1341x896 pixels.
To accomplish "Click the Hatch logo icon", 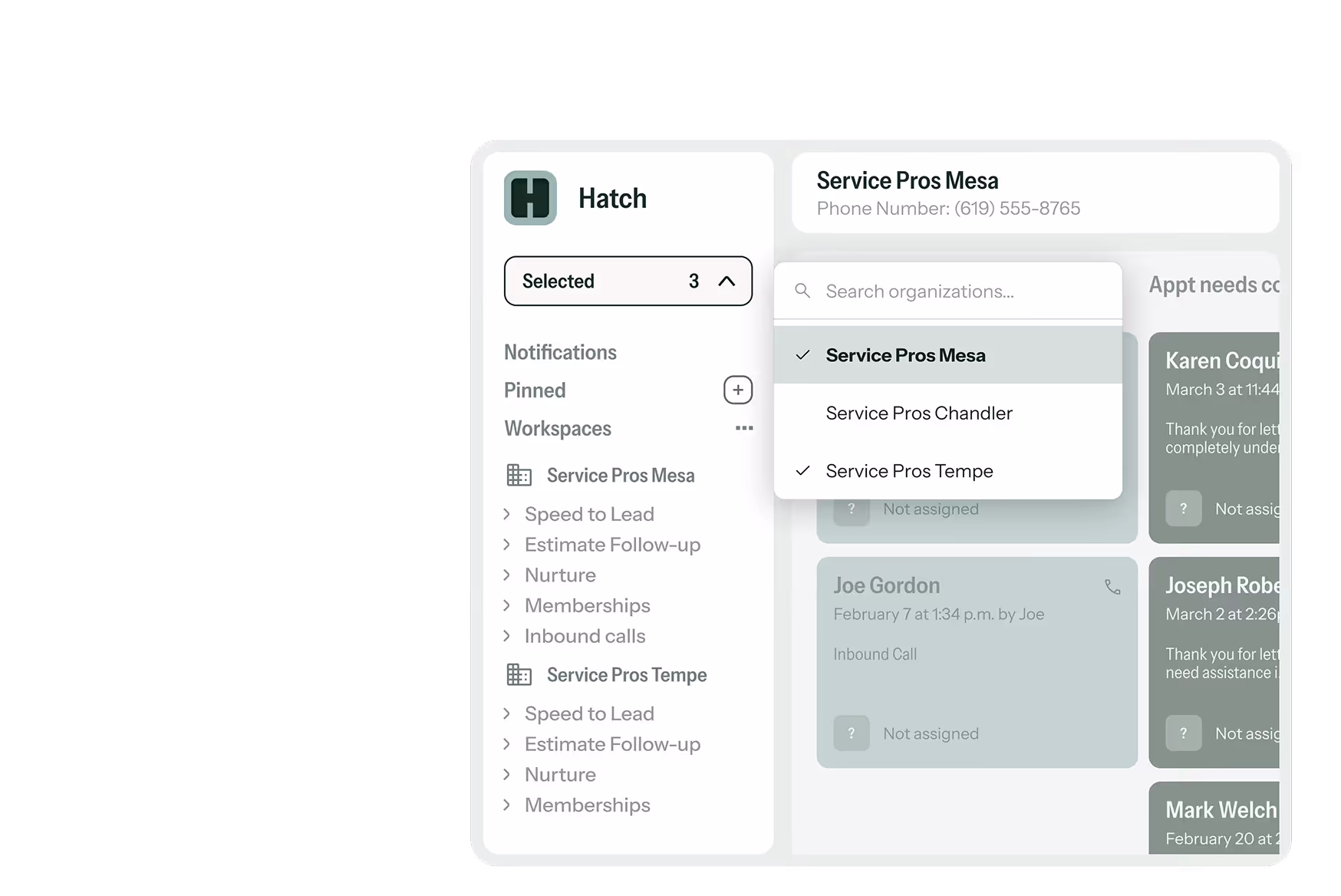I will tap(529, 197).
